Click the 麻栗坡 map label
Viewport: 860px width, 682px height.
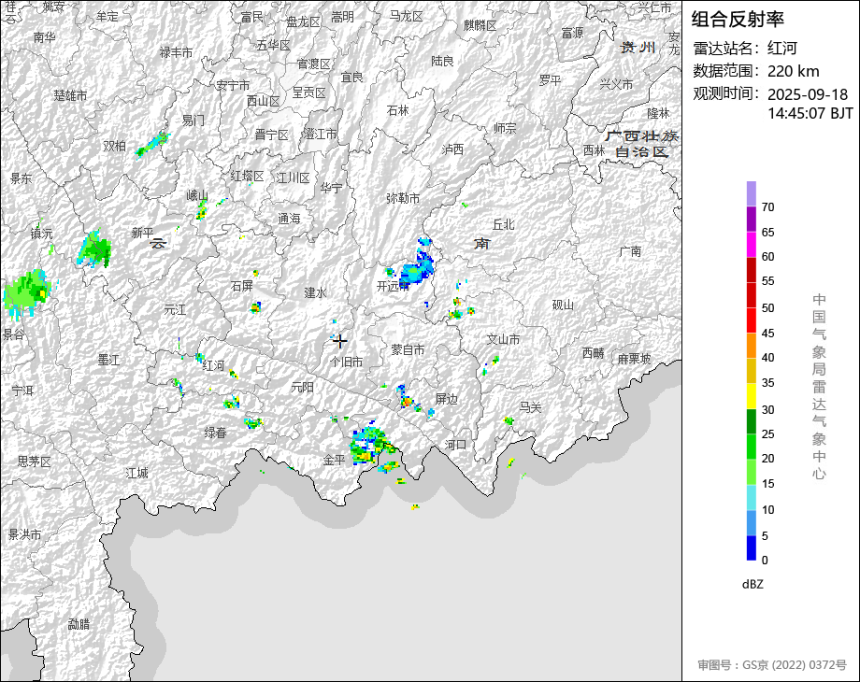(634, 359)
